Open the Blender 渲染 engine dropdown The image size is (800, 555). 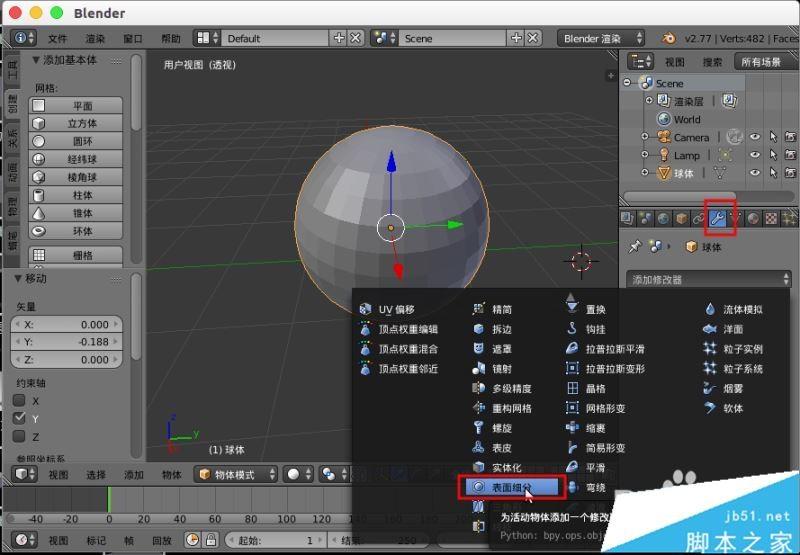click(x=601, y=38)
